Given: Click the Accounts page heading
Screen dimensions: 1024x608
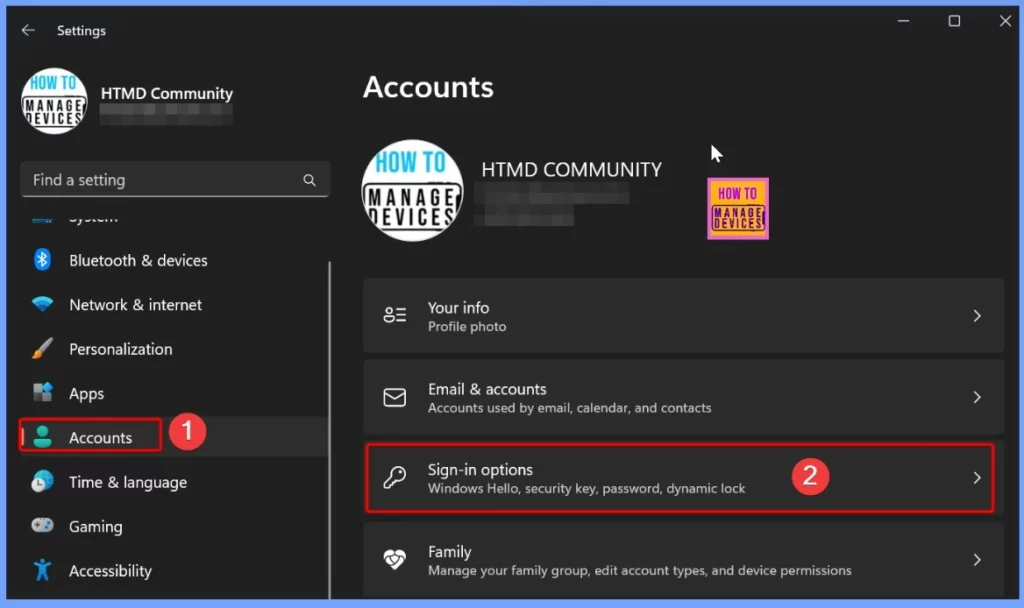Looking at the screenshot, I should [x=428, y=87].
